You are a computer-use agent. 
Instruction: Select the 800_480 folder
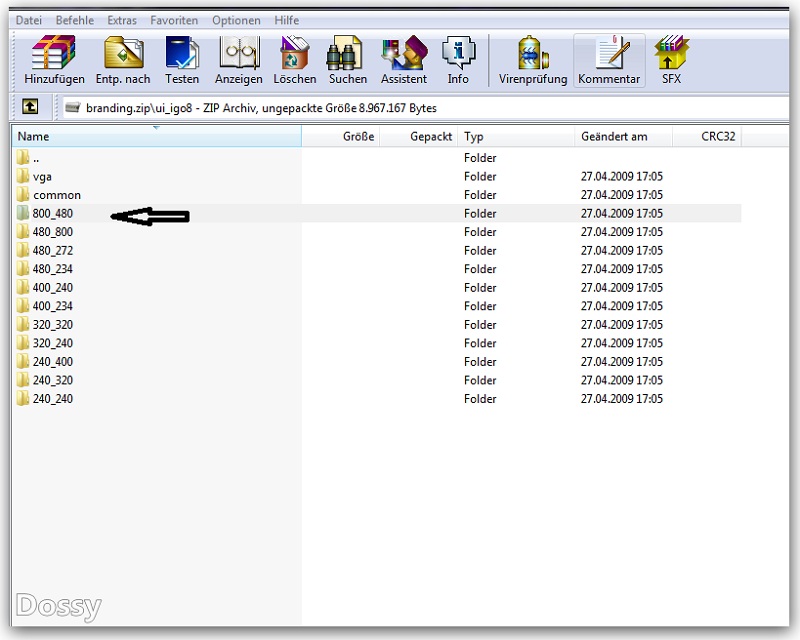[52, 214]
